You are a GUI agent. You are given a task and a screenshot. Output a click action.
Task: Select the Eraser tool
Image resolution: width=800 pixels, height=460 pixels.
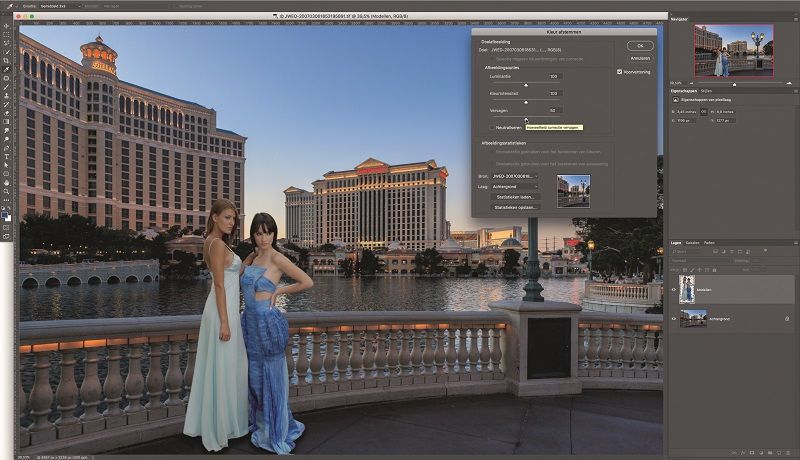(x=6, y=113)
